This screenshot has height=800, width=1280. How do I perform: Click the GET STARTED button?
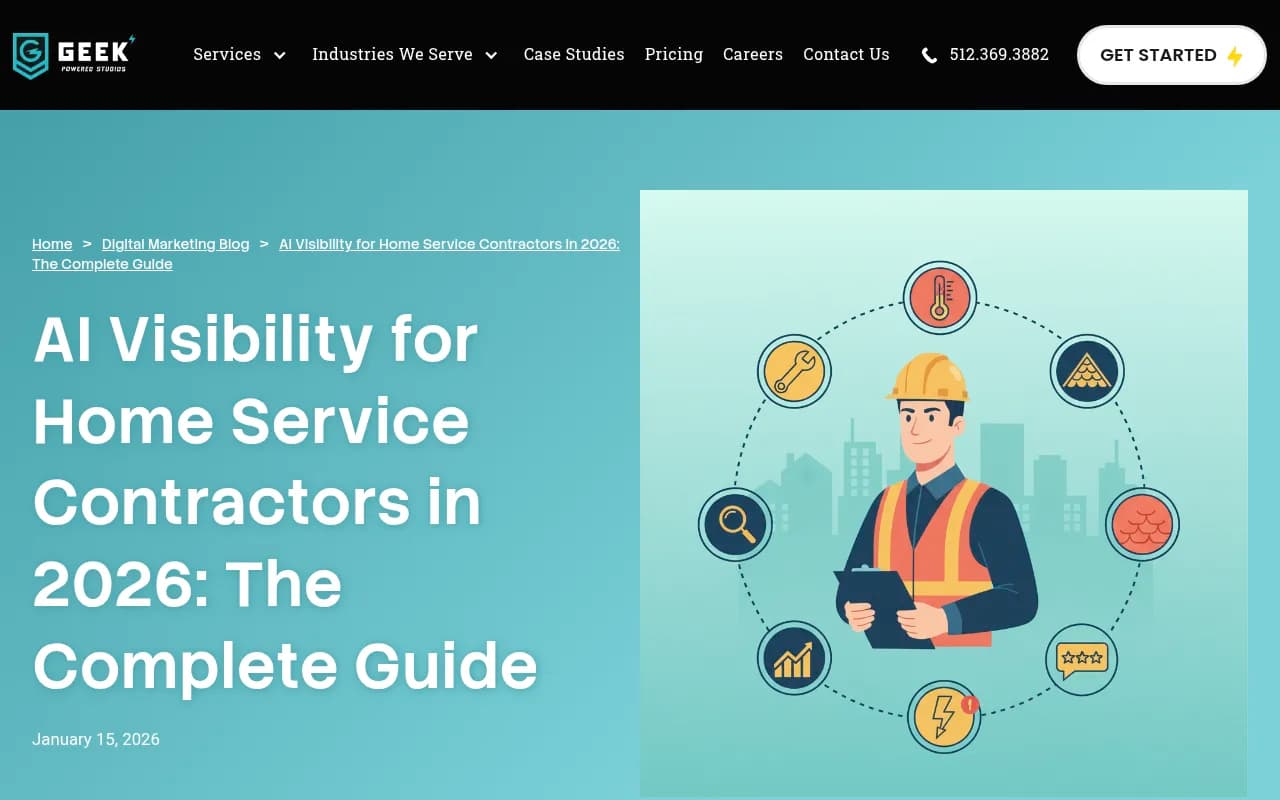coord(1172,55)
